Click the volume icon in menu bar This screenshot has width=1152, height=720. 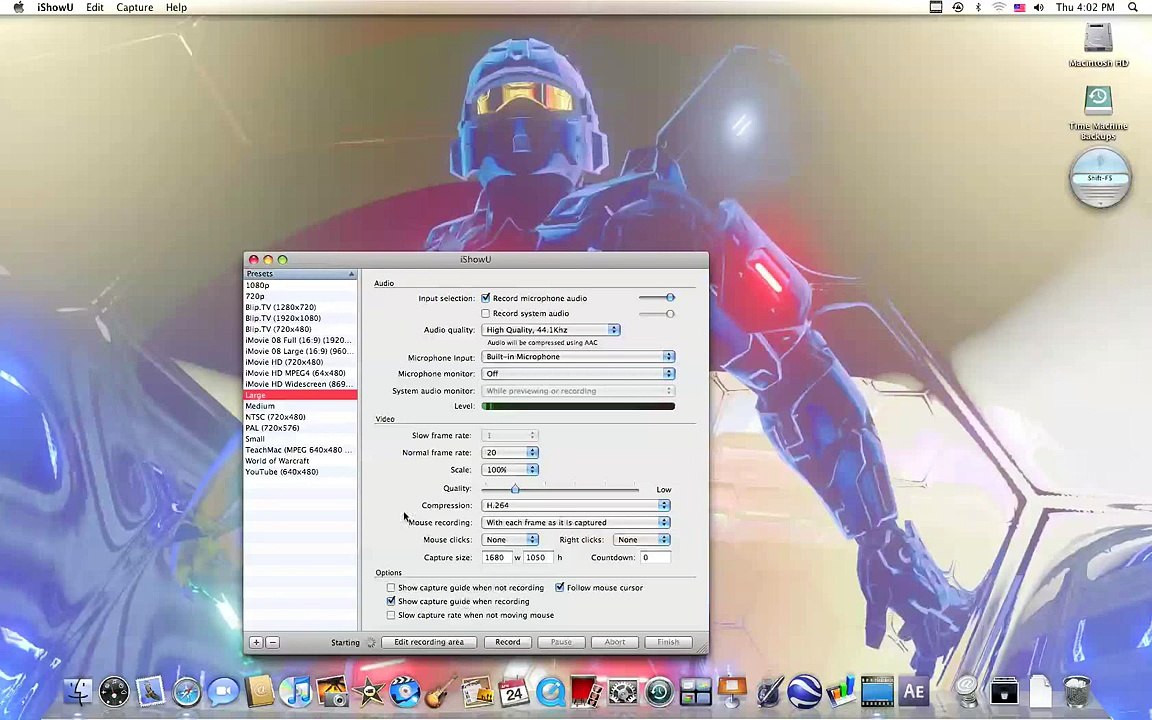[1039, 7]
